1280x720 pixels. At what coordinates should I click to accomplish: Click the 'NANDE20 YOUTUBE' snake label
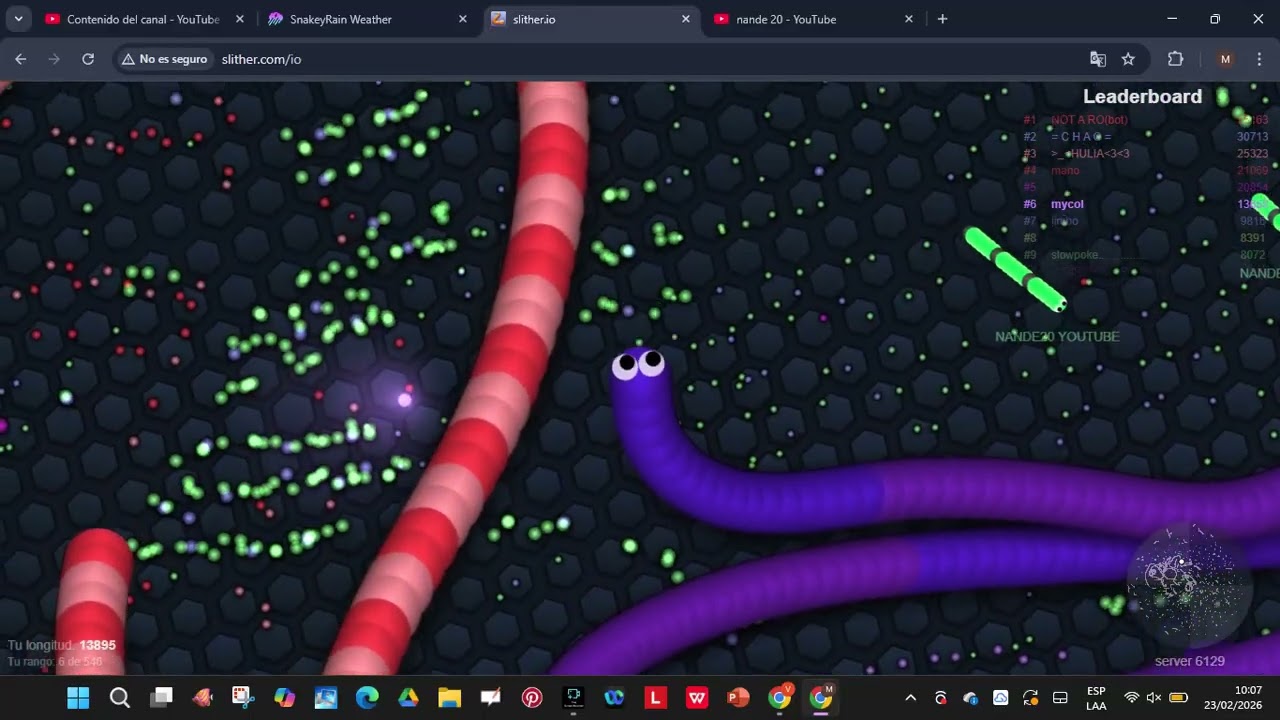coord(1057,337)
